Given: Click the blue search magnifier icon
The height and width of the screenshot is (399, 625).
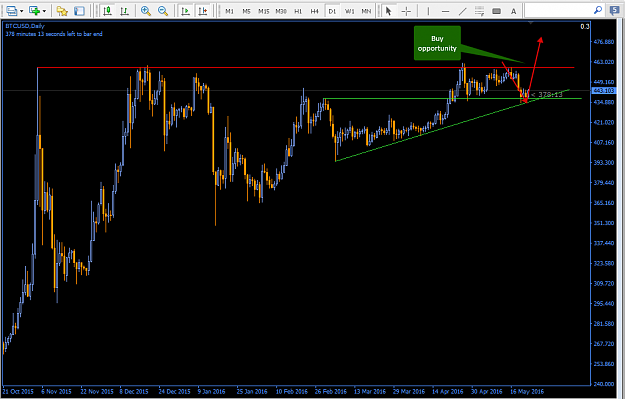Looking at the screenshot, I should (597, 10).
